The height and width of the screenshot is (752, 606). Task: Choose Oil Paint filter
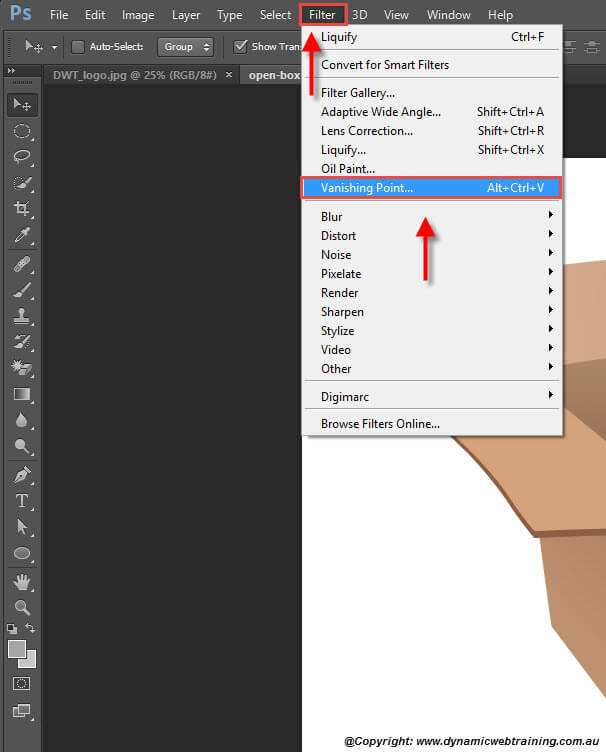tap(432, 169)
